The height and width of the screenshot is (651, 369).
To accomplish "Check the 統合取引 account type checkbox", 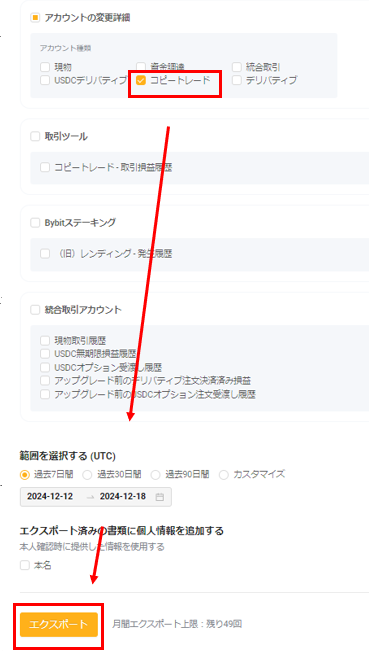I will click(x=237, y=66).
